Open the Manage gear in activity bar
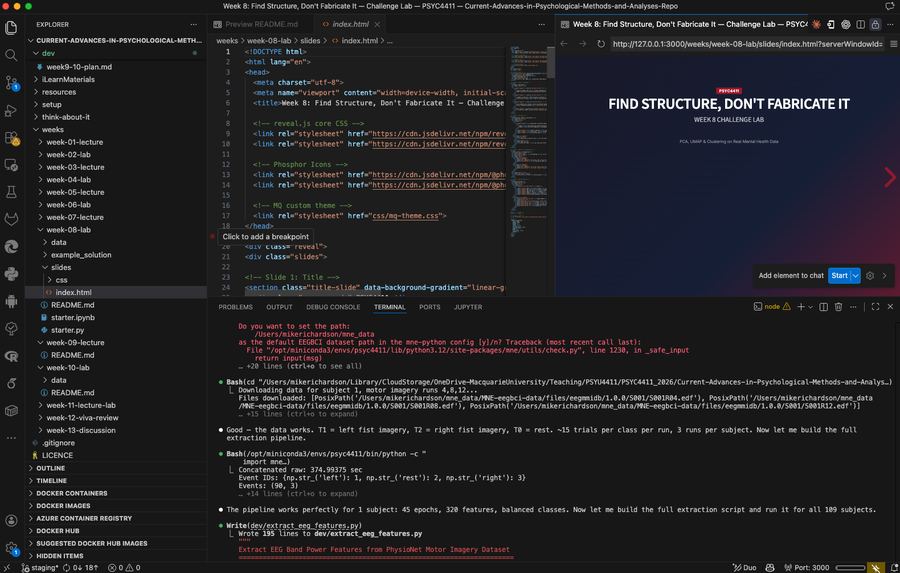Screen dimensions: 900x573 (x=11, y=548)
